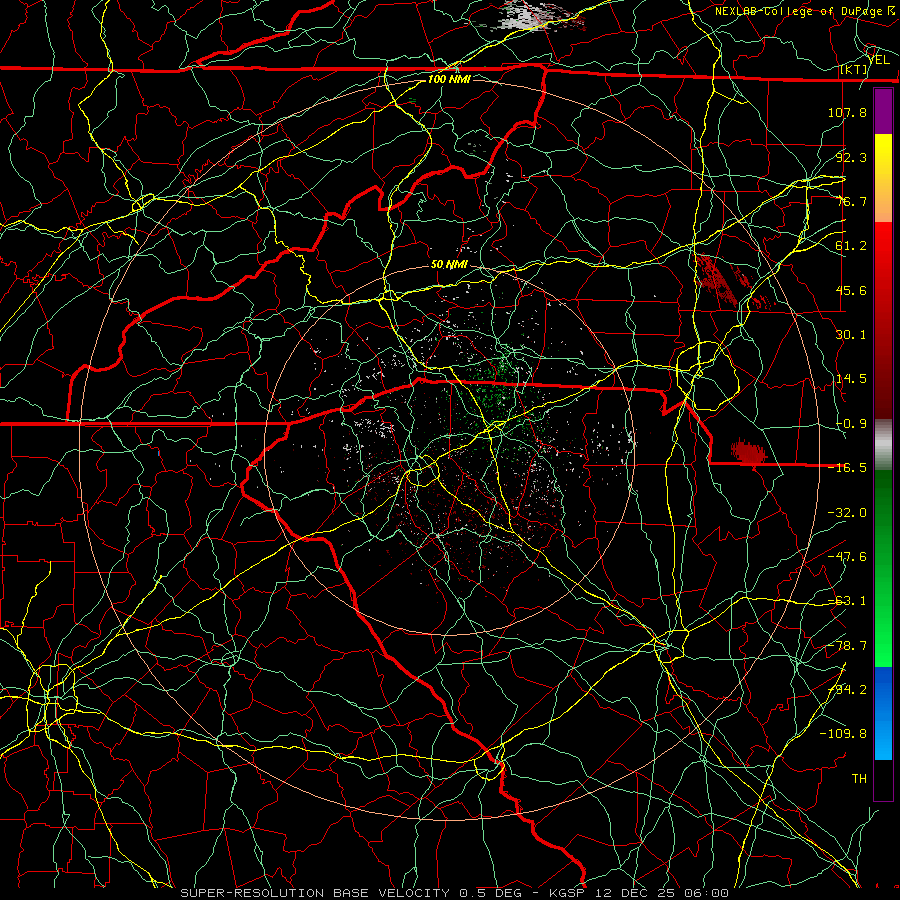The image size is (900, 900).
Task: Click the 30.1 scale value
Action: (851, 335)
